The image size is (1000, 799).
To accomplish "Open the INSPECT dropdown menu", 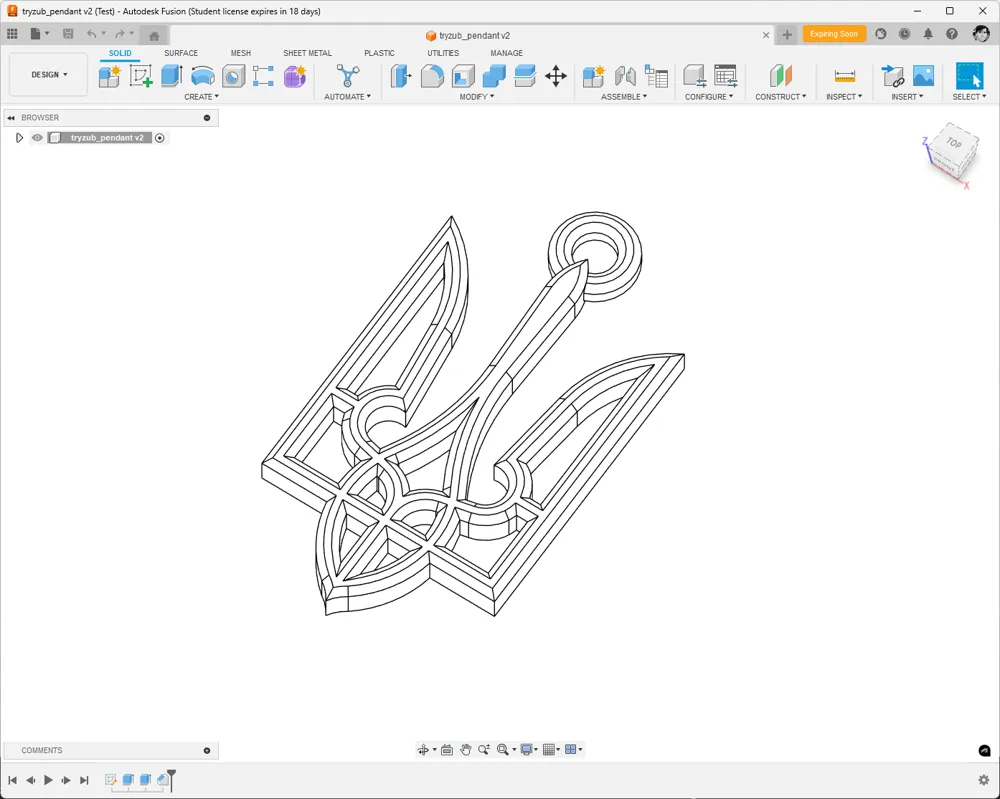I will tap(844, 97).
